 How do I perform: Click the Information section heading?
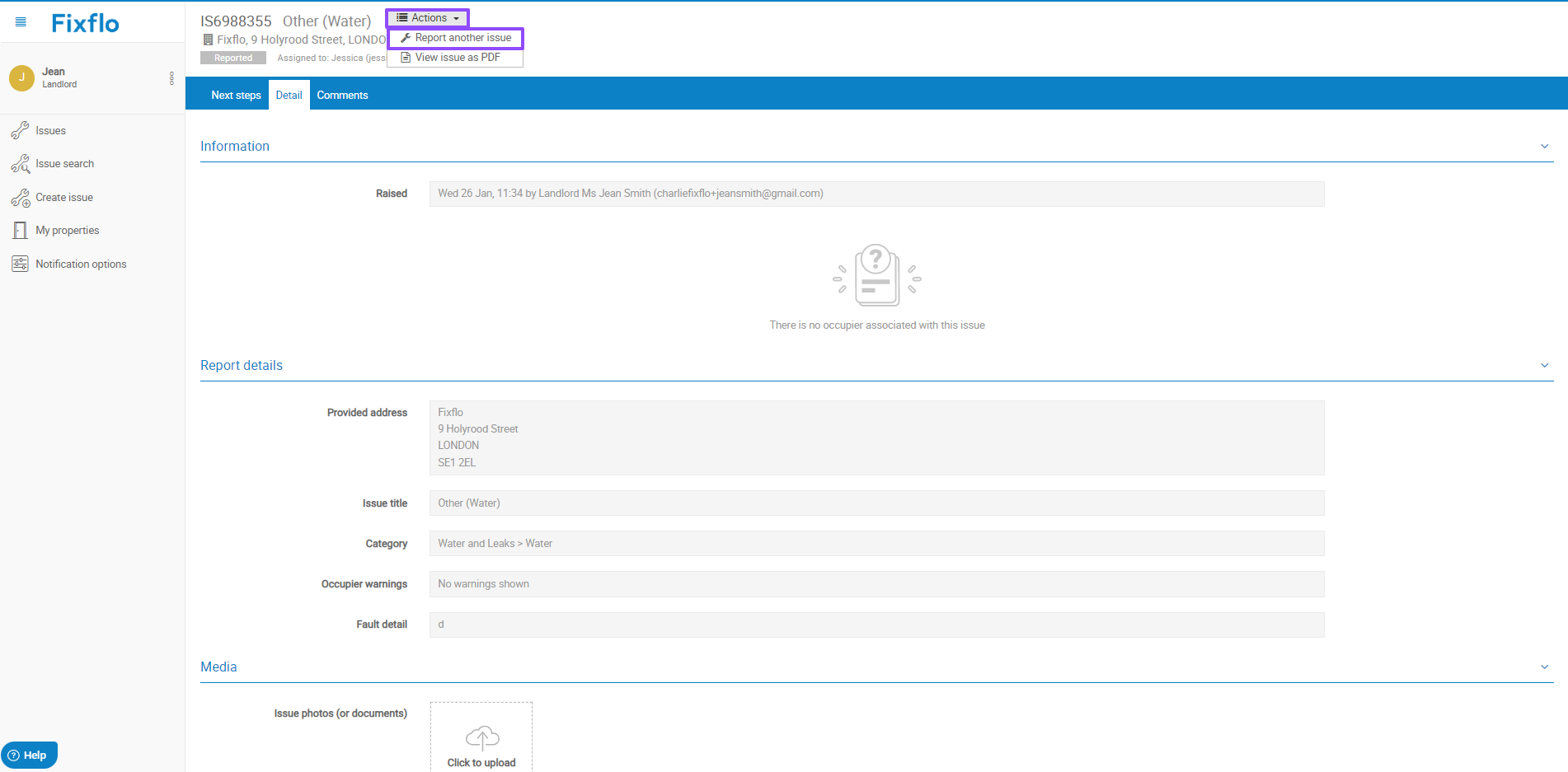(235, 146)
